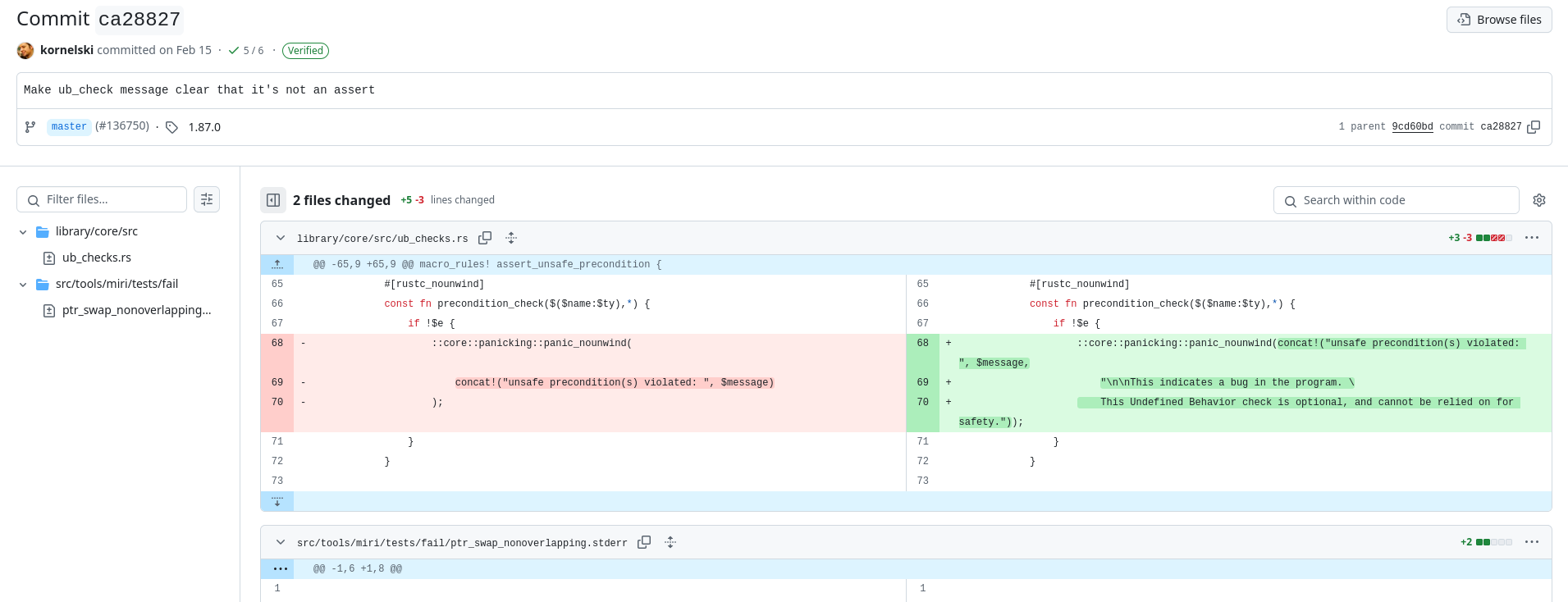Image resolution: width=1568 pixels, height=602 pixels.
Task: Copy the full commit SHA ca28827
Action: (x=1534, y=126)
